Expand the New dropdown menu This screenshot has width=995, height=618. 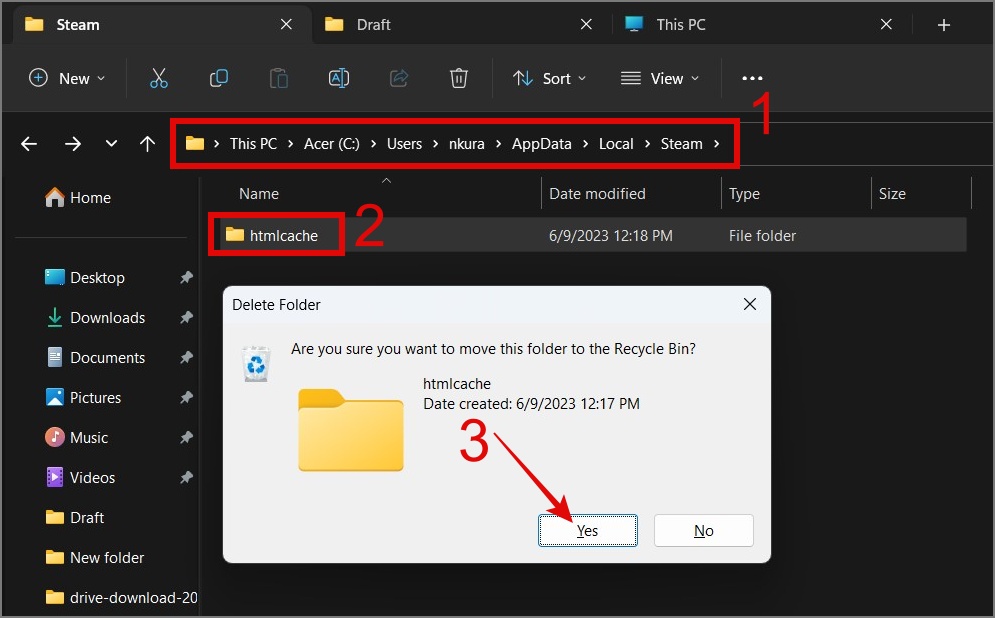point(67,79)
